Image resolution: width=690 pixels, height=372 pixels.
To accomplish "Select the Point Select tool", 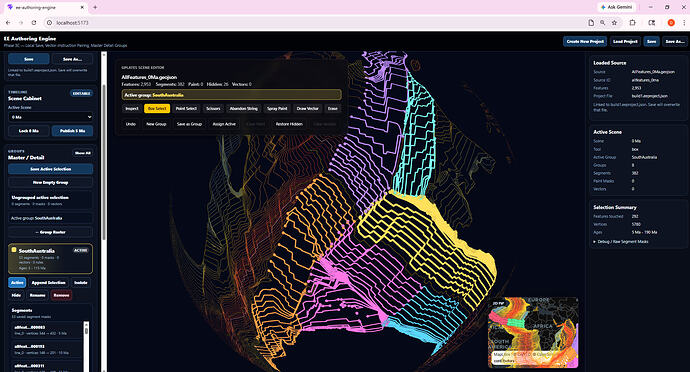I will pos(186,108).
